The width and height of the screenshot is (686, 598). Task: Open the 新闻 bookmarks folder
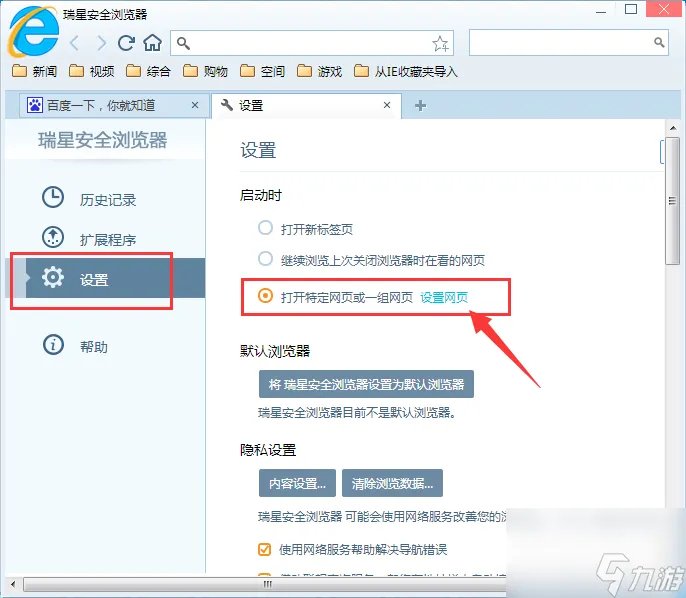[35, 71]
